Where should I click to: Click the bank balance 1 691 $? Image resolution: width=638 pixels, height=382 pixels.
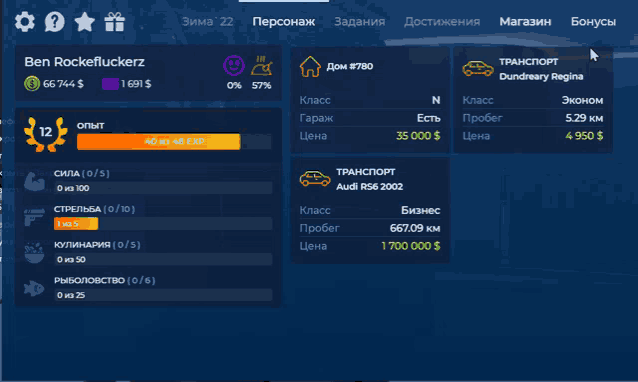pos(136,84)
